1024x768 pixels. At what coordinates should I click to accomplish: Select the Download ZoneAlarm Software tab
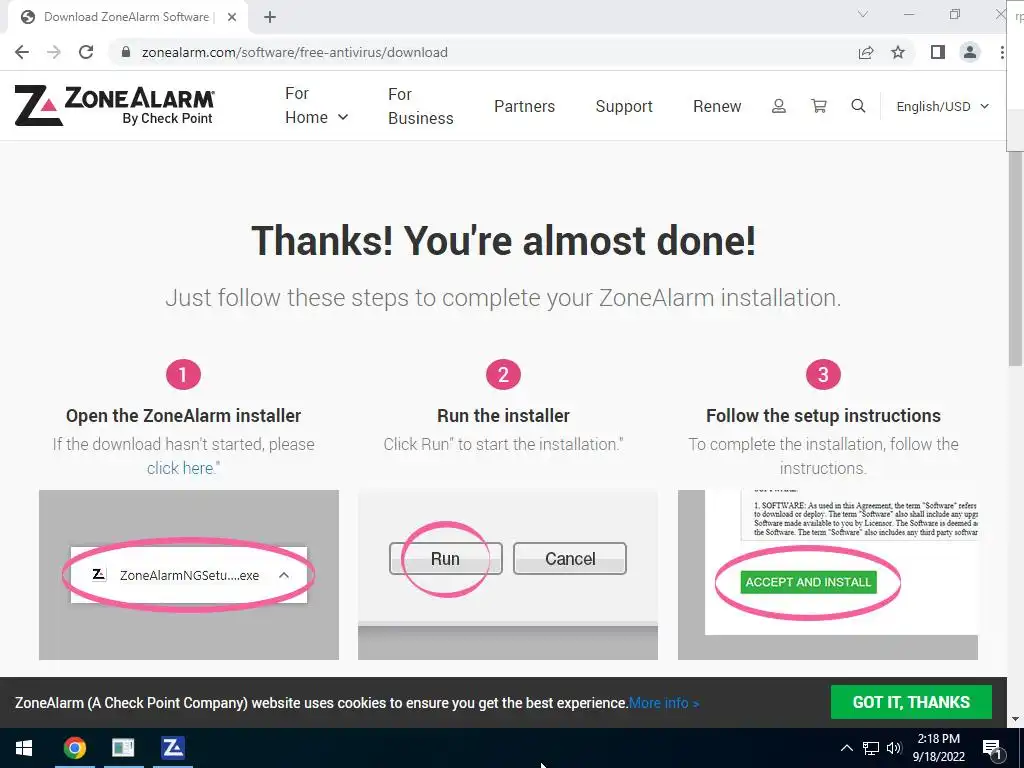[127, 17]
